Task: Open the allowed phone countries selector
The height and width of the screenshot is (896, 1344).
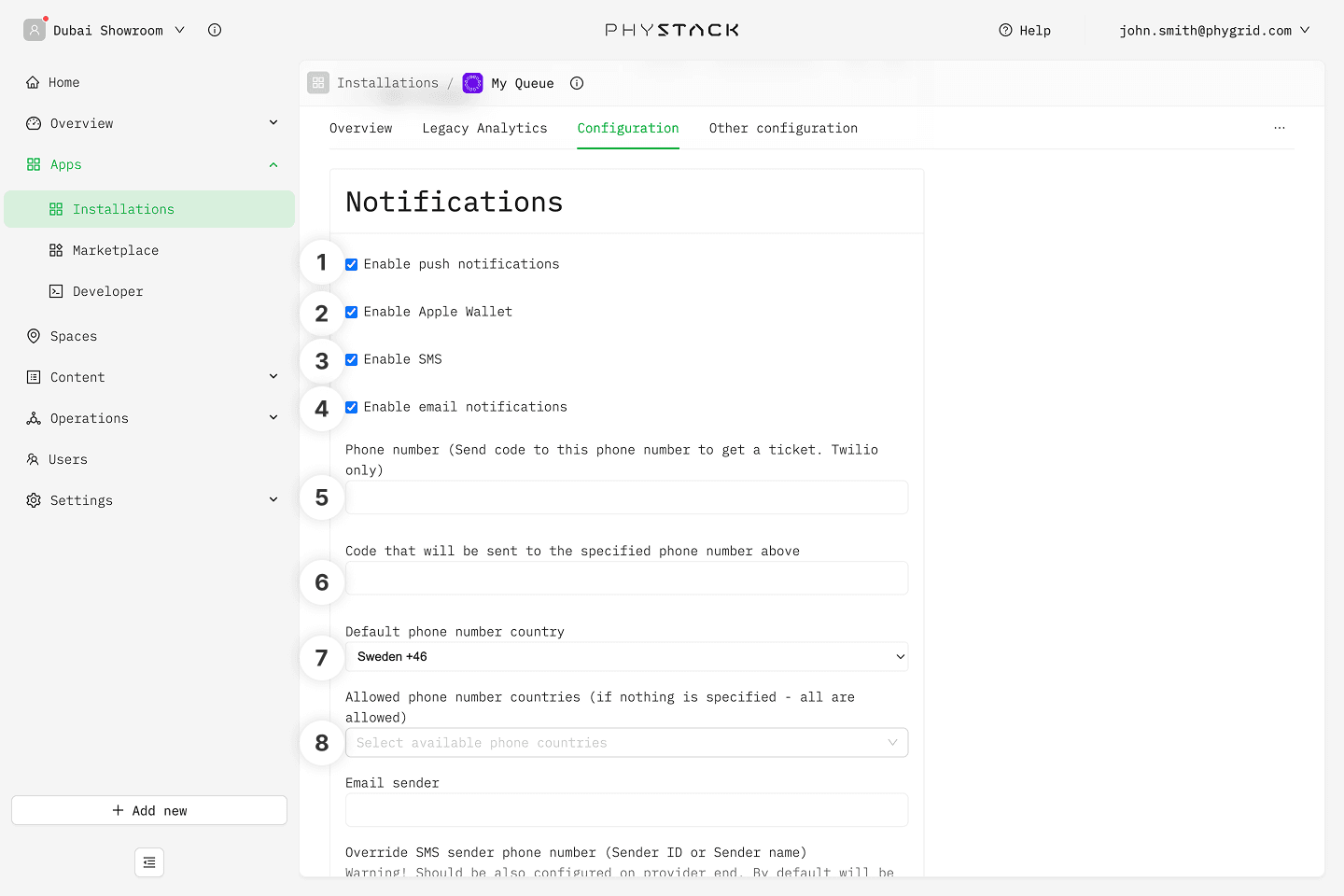Action: [626, 743]
